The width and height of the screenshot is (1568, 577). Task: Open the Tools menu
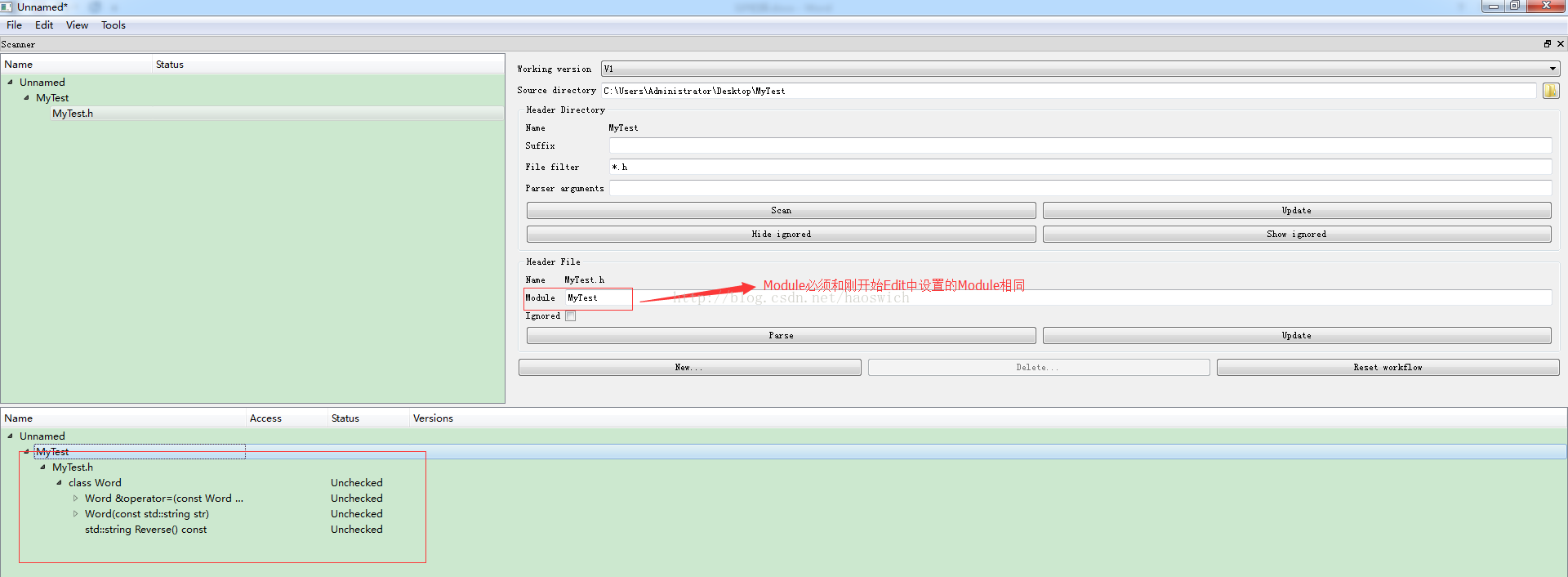pos(114,25)
